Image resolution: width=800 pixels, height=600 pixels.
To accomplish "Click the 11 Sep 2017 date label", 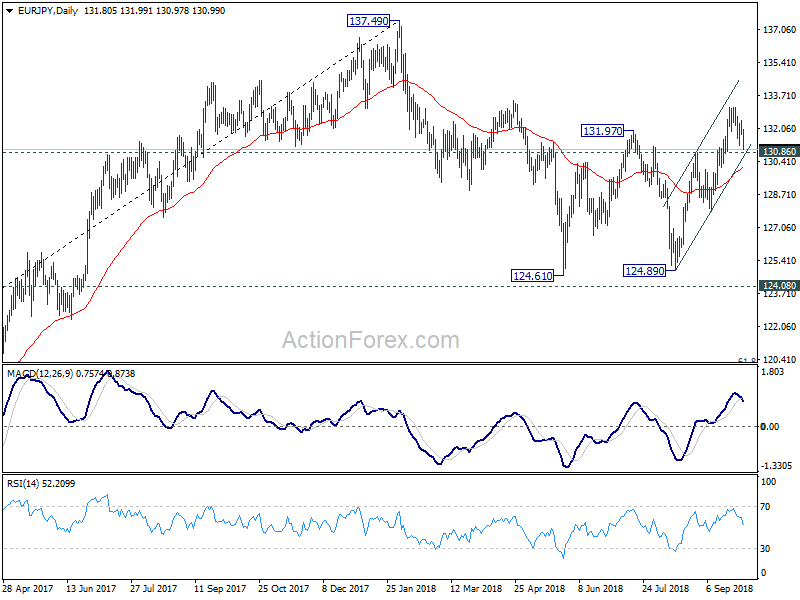I will point(220,588).
